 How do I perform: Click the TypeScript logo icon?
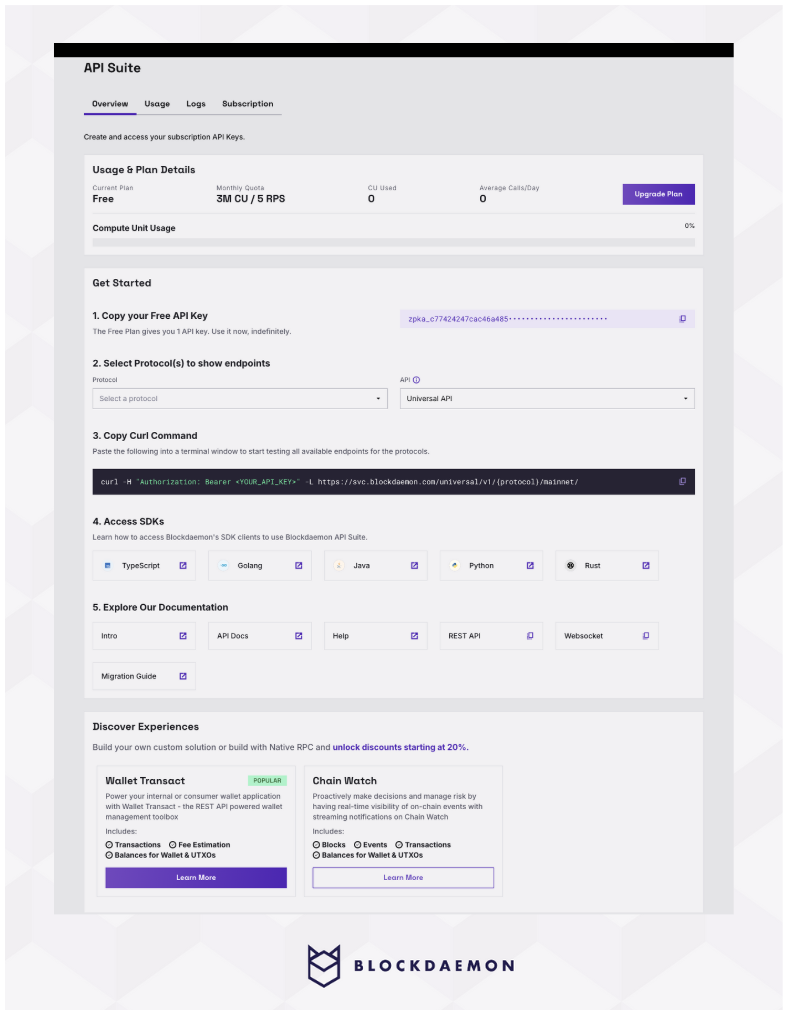(x=108, y=566)
